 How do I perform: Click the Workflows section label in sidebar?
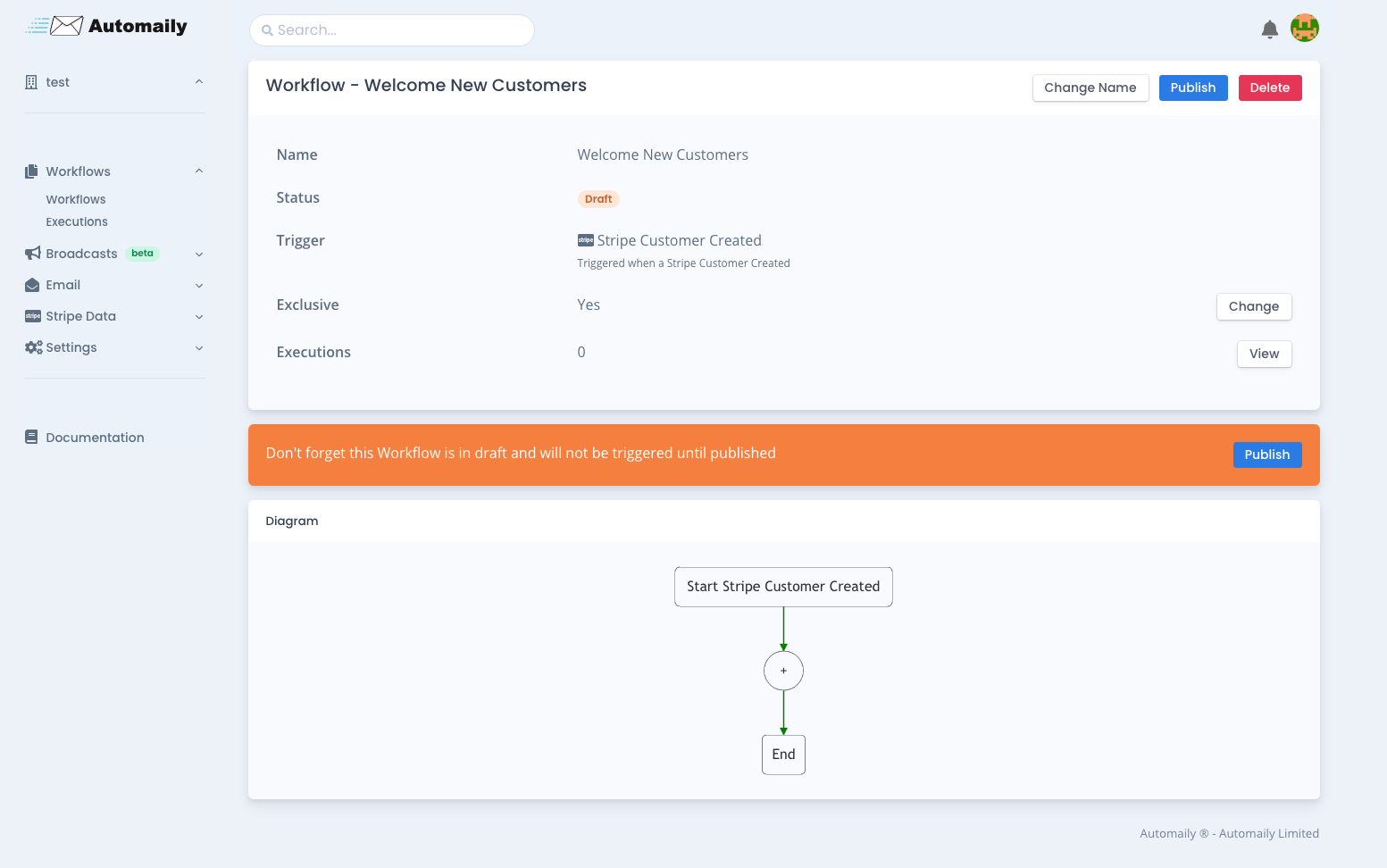79,171
